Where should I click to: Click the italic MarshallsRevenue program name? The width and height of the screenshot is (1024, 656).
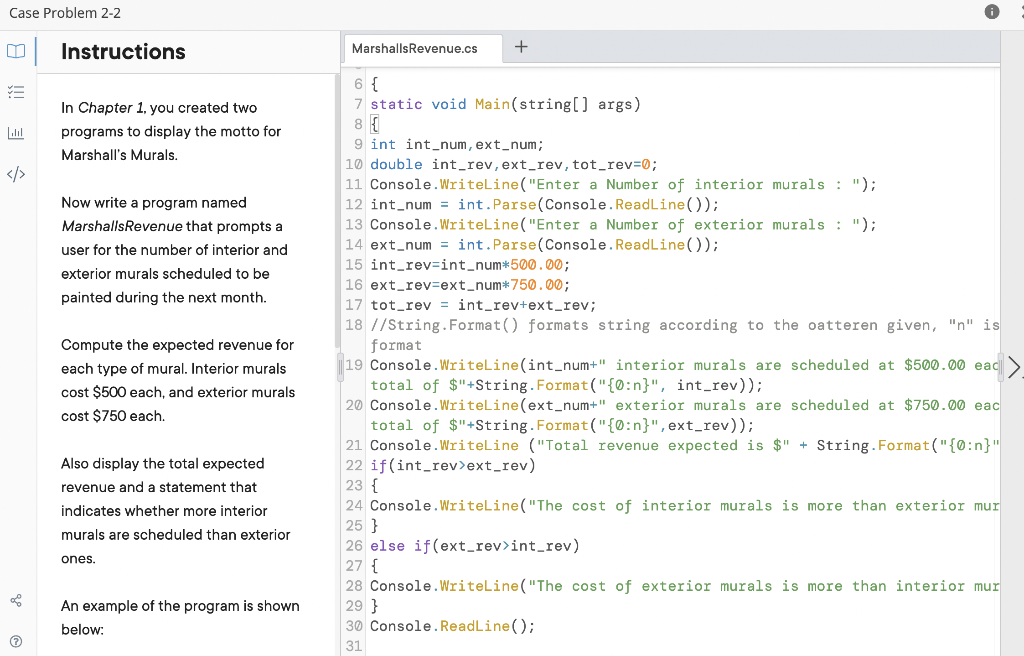pos(122,226)
